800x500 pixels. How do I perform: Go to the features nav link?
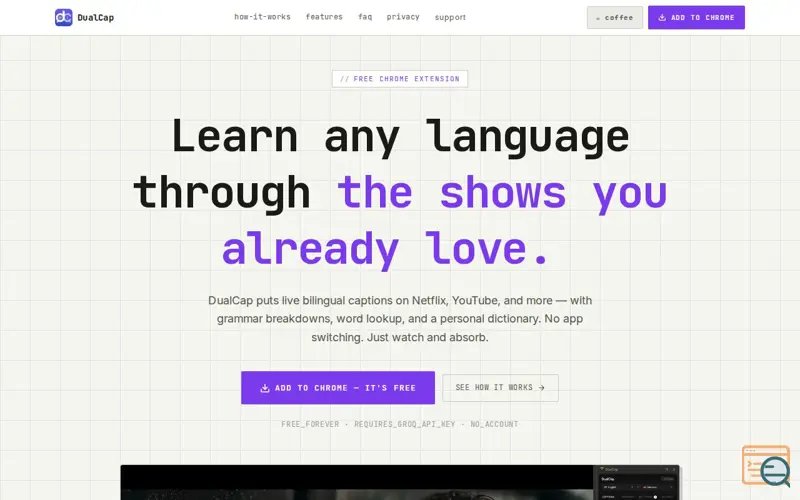click(x=324, y=17)
